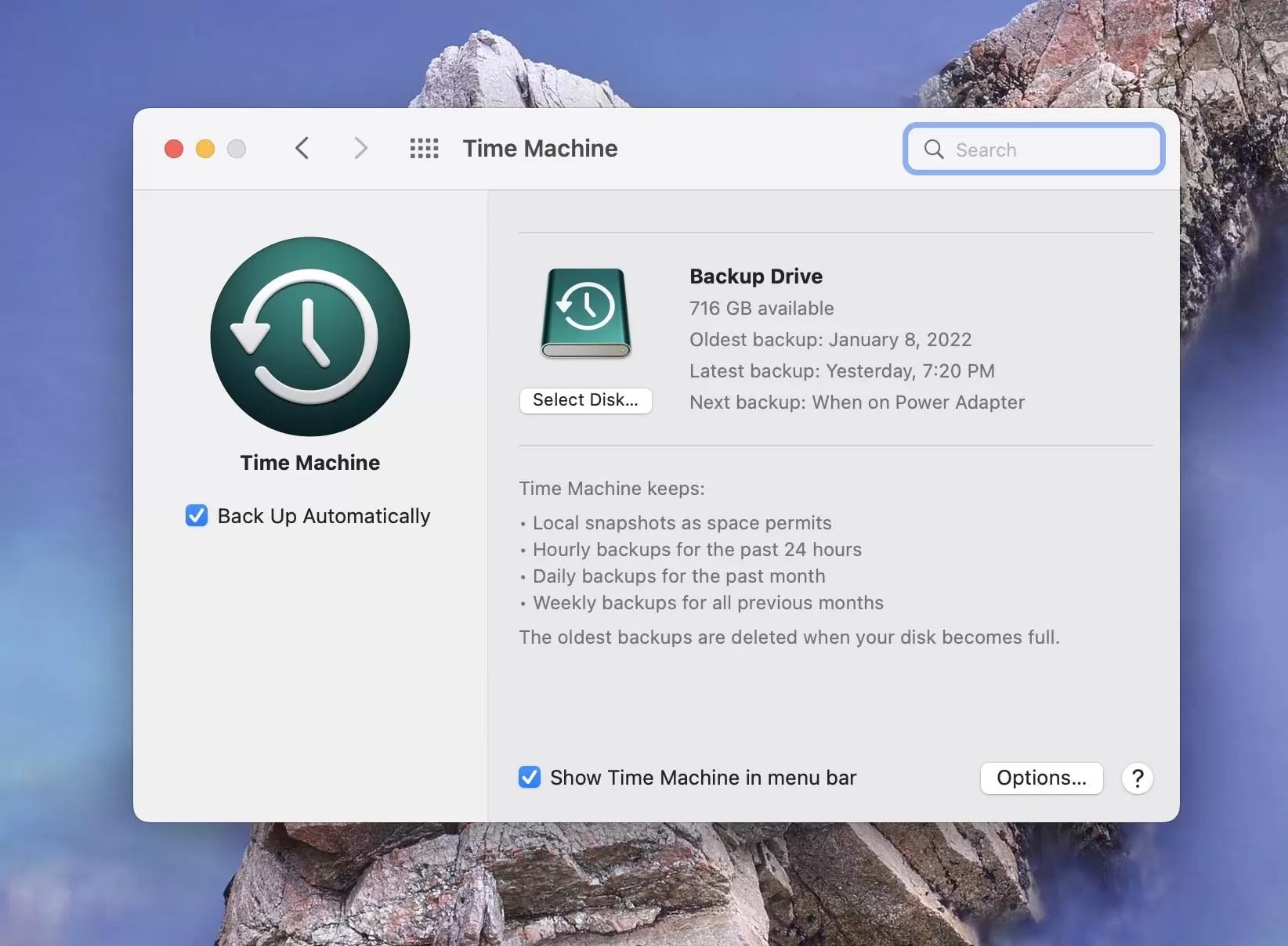Viewport: 1288px width, 946px height.
Task: Click the forward navigation arrow
Action: (x=360, y=148)
